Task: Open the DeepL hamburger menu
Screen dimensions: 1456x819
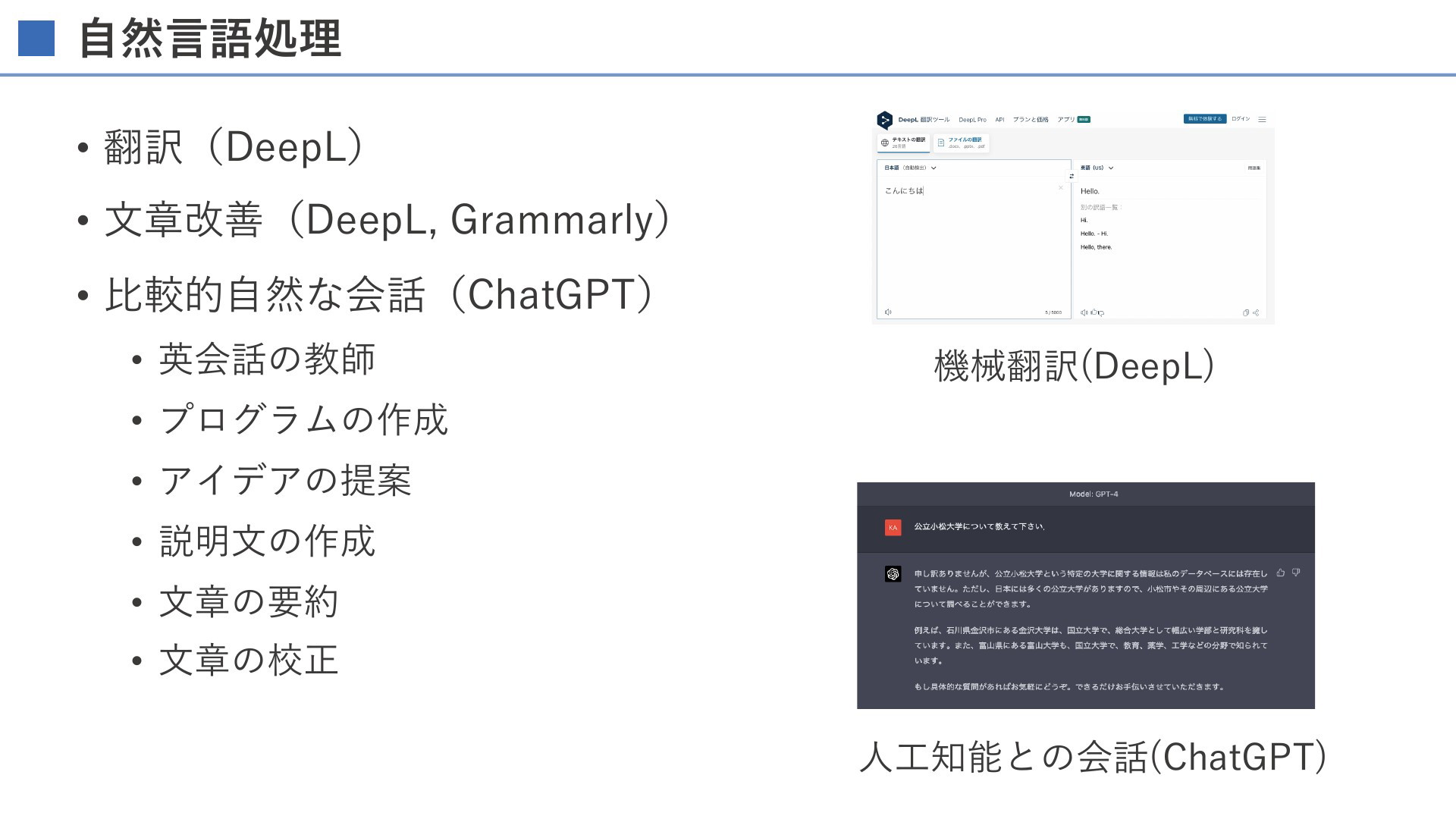Action: [x=1262, y=119]
